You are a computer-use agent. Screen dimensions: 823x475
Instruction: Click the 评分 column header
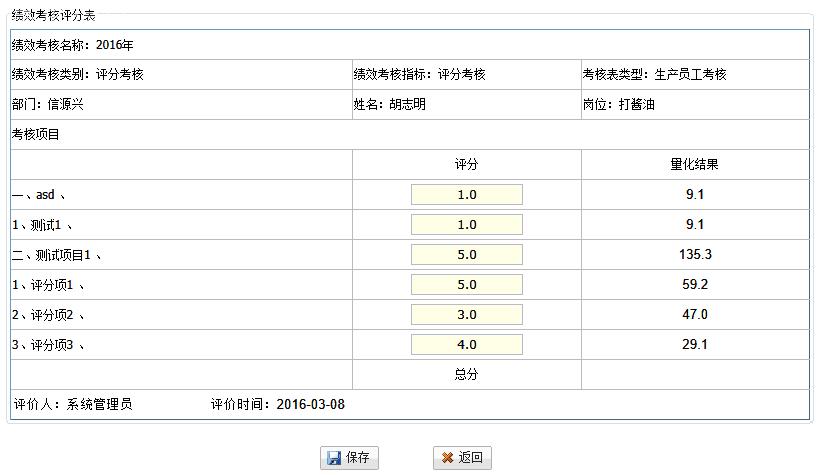466,165
